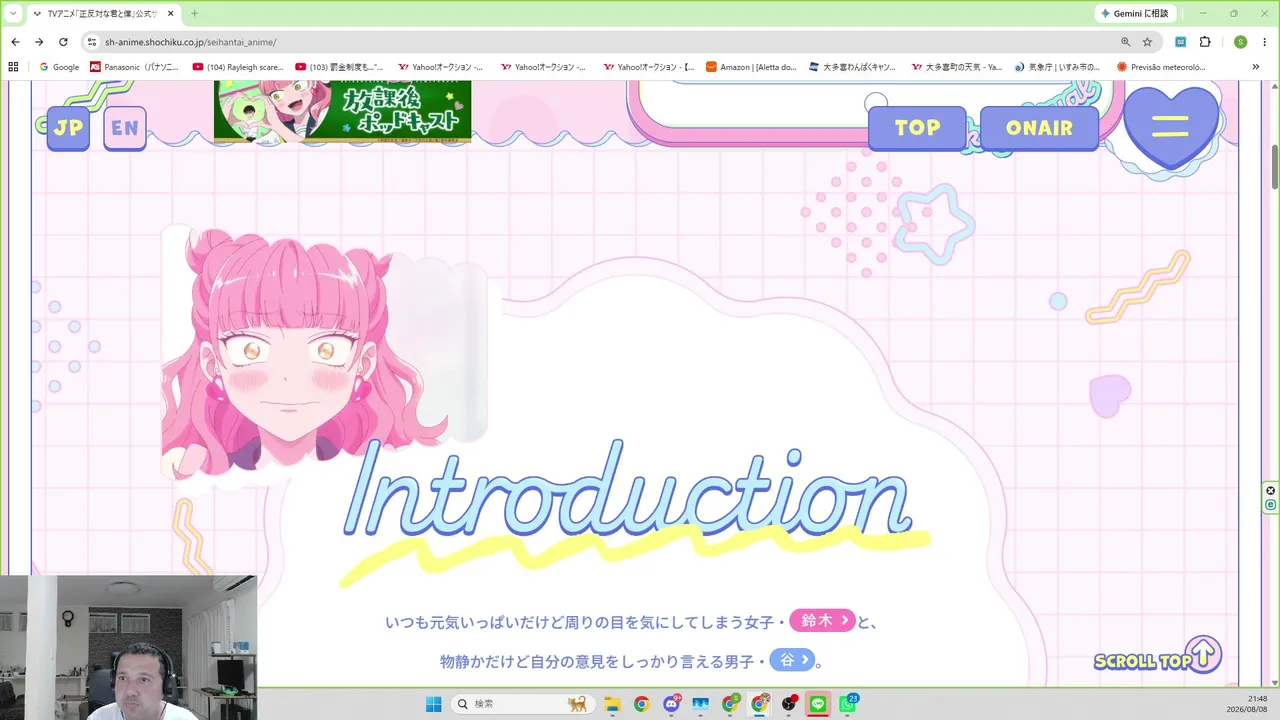Open the Chrome apps grid
The height and width of the screenshot is (720, 1280).
tap(13, 67)
